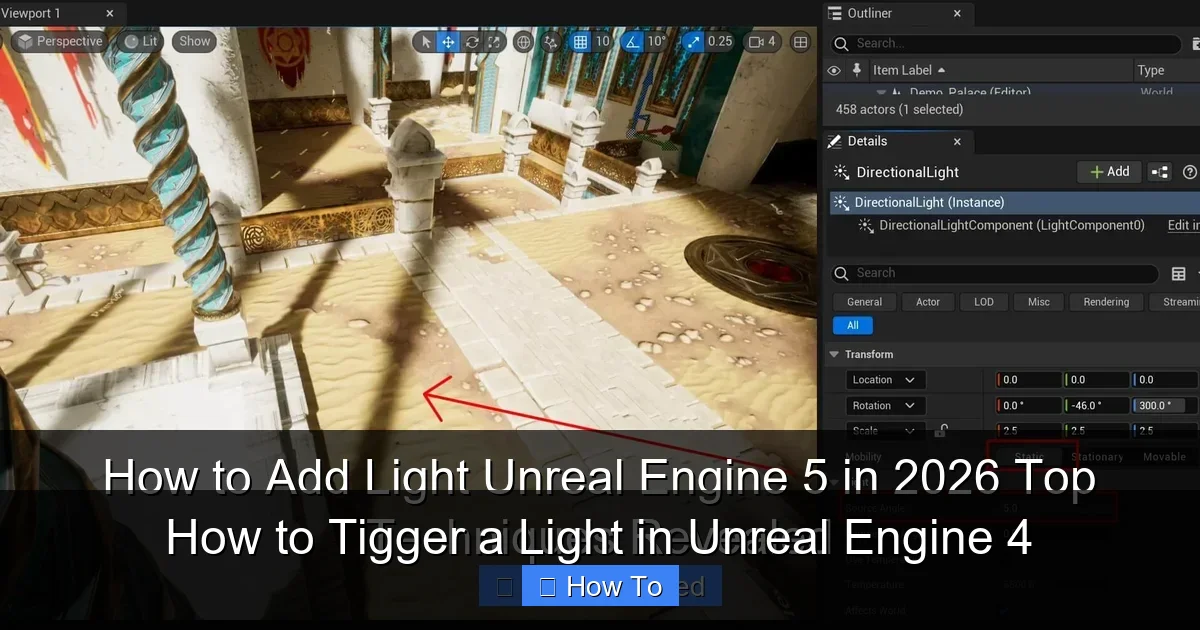Open viewport layout grid icon
The width and height of the screenshot is (1200, 630).
pos(799,42)
